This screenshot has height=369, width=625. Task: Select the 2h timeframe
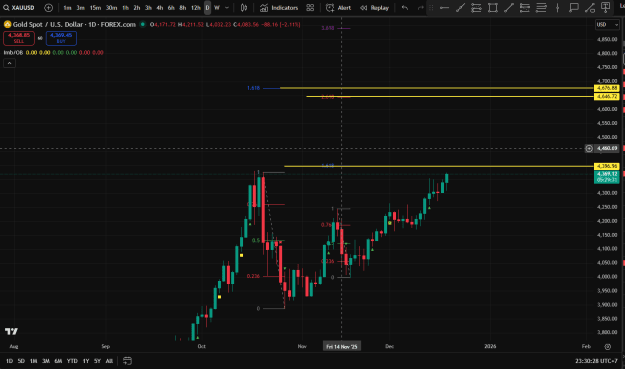137,8
